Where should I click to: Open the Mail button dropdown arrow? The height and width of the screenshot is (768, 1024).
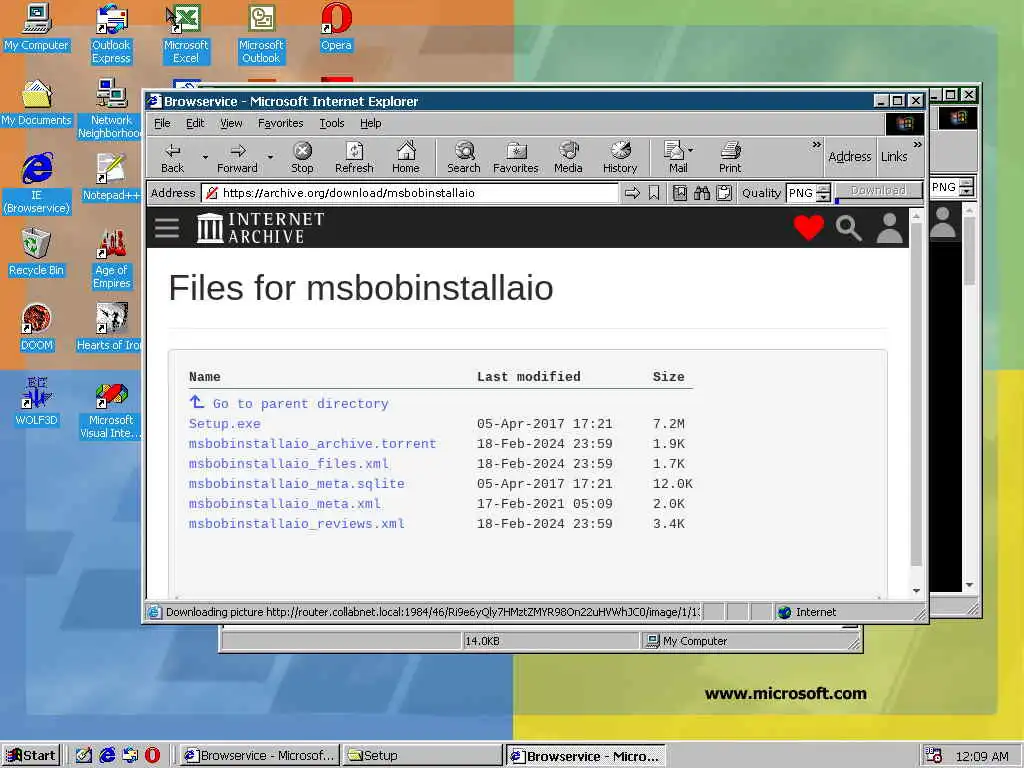pos(691,150)
